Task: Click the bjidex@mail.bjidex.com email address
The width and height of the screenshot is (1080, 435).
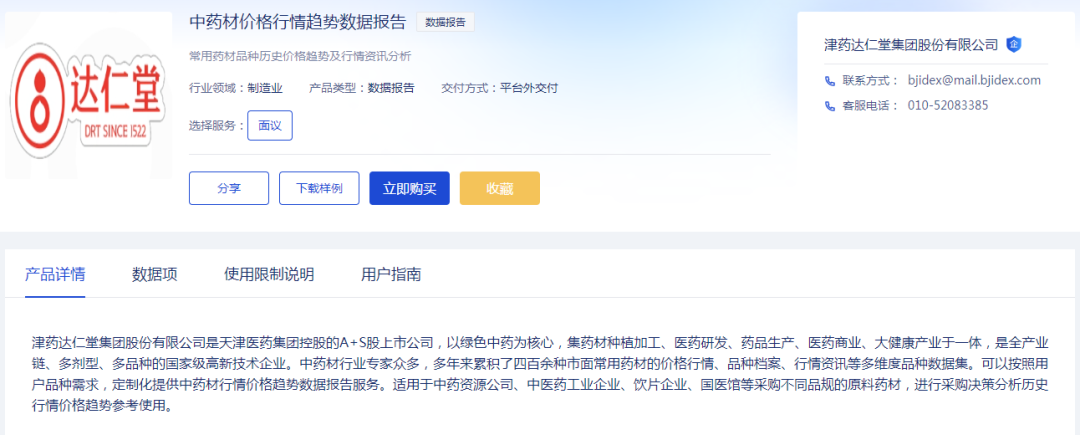Action: [x=974, y=80]
